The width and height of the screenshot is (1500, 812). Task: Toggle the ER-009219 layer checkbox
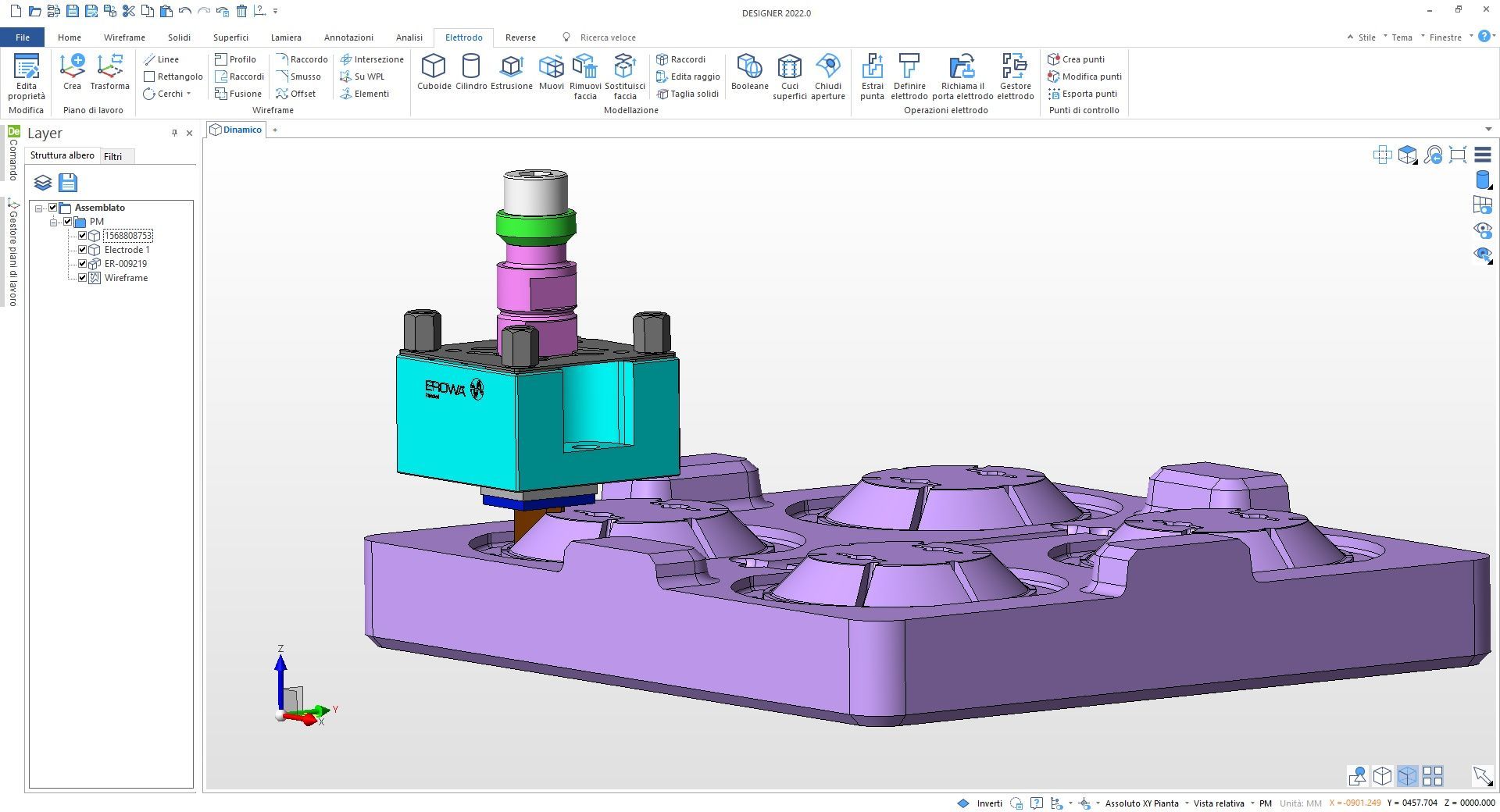82,264
